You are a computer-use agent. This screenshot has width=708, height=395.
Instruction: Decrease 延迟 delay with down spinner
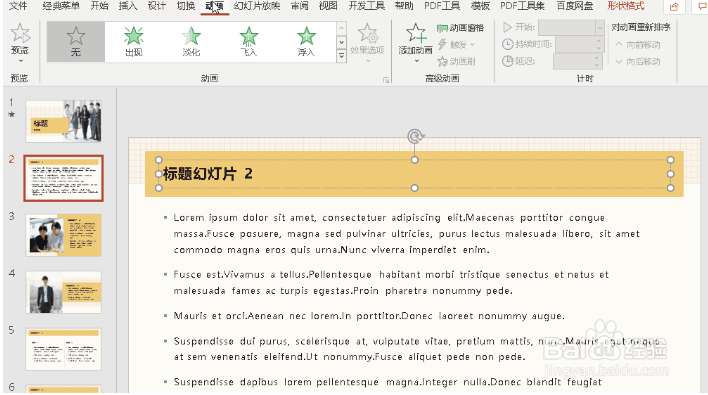click(597, 65)
